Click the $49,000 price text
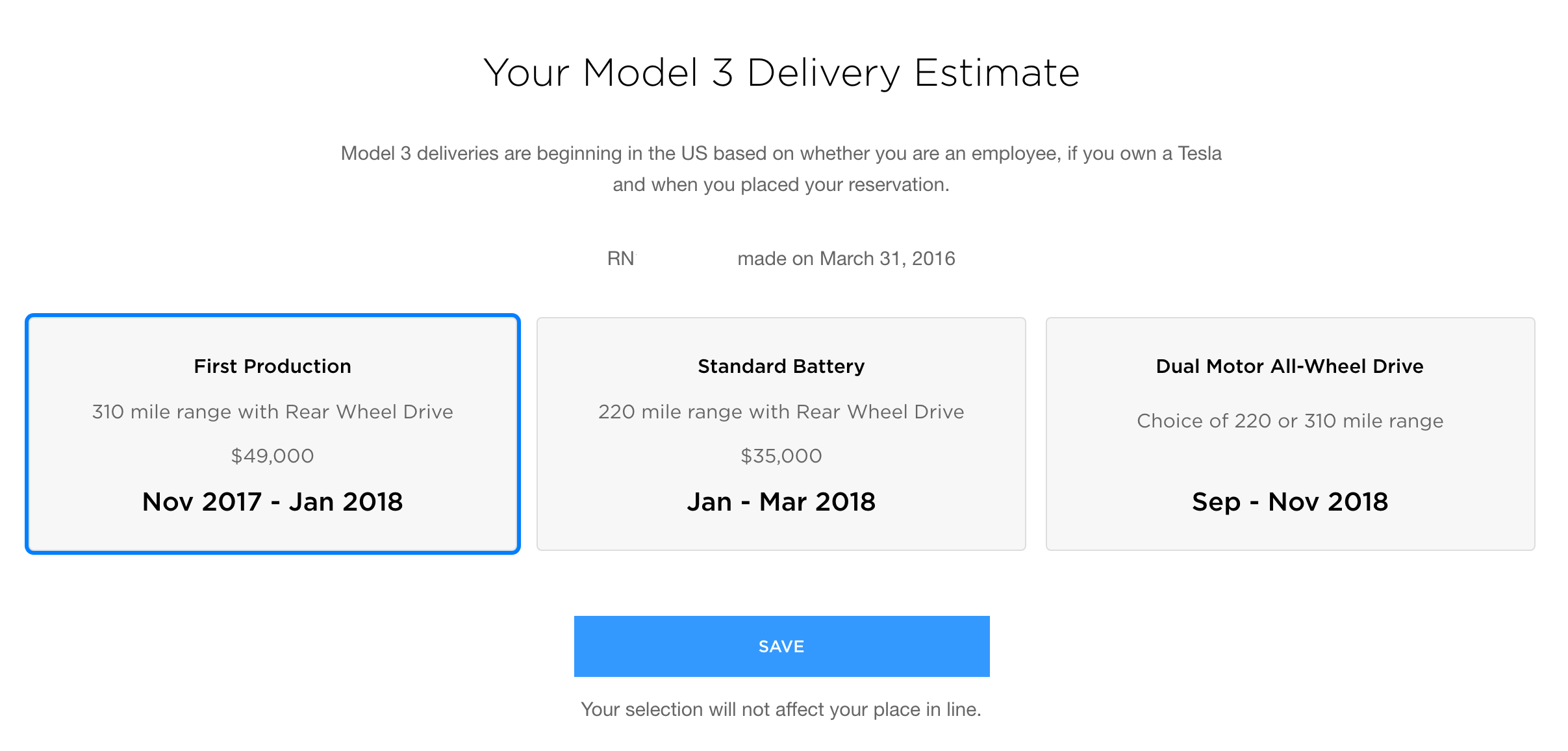Screen dimensions: 1568x751 point(272,456)
